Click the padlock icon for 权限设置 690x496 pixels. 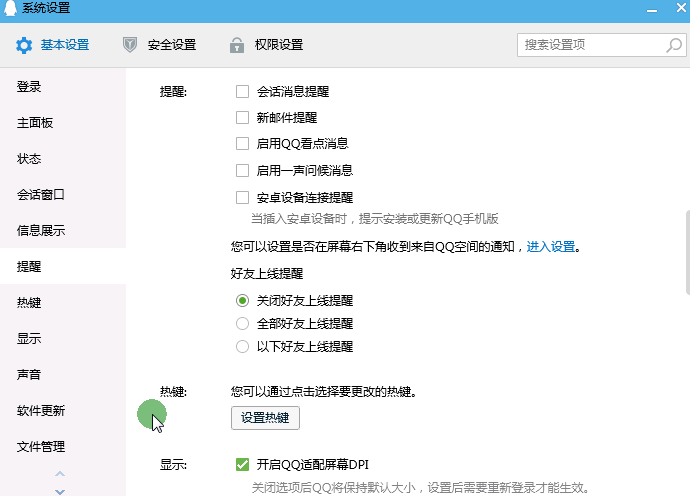237,45
